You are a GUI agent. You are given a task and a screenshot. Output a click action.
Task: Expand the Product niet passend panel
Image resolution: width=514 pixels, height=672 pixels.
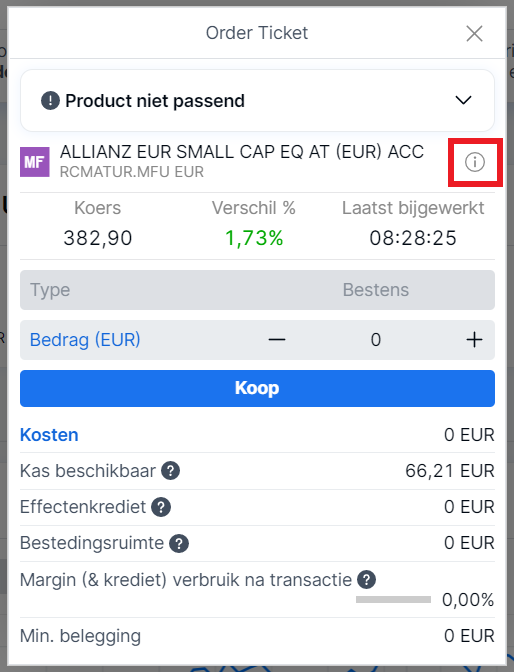pos(463,101)
